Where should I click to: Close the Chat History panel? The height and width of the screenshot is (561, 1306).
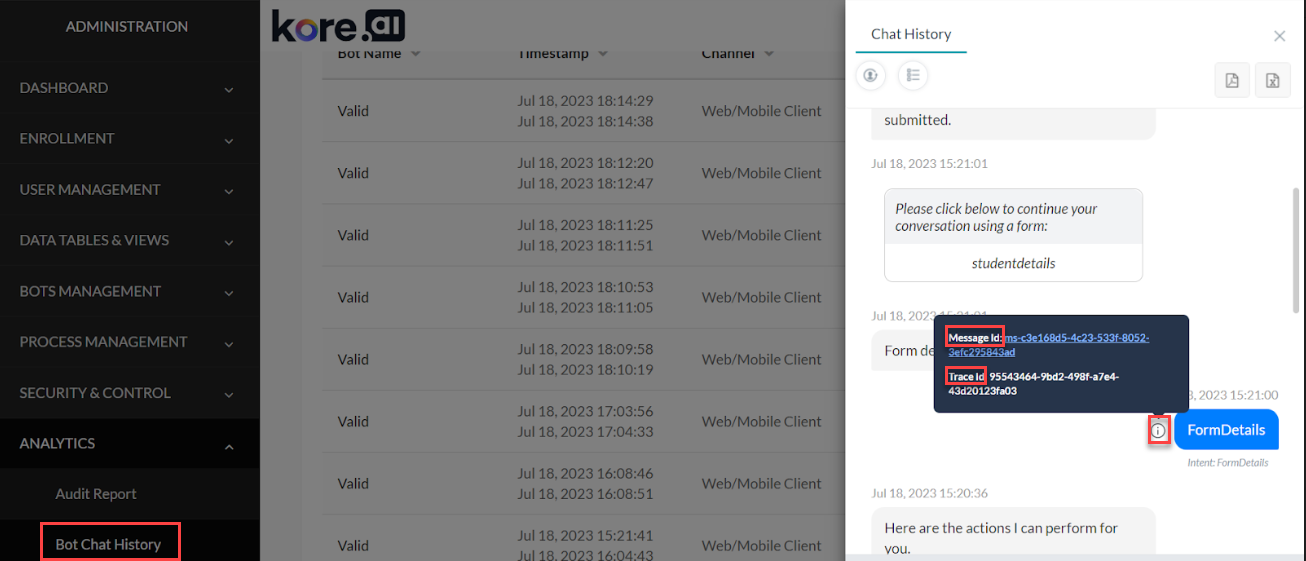pyautogui.click(x=1279, y=36)
